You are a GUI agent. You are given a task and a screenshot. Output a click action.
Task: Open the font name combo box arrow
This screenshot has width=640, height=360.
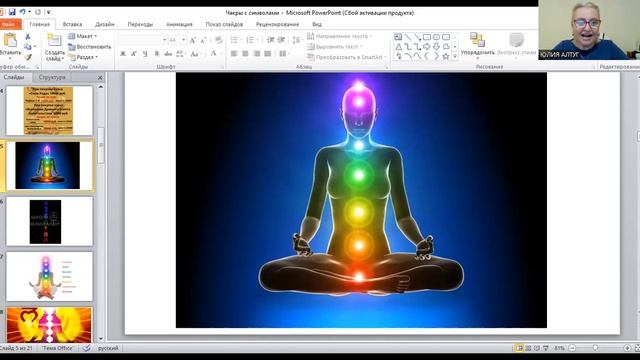pyautogui.click(x=164, y=40)
